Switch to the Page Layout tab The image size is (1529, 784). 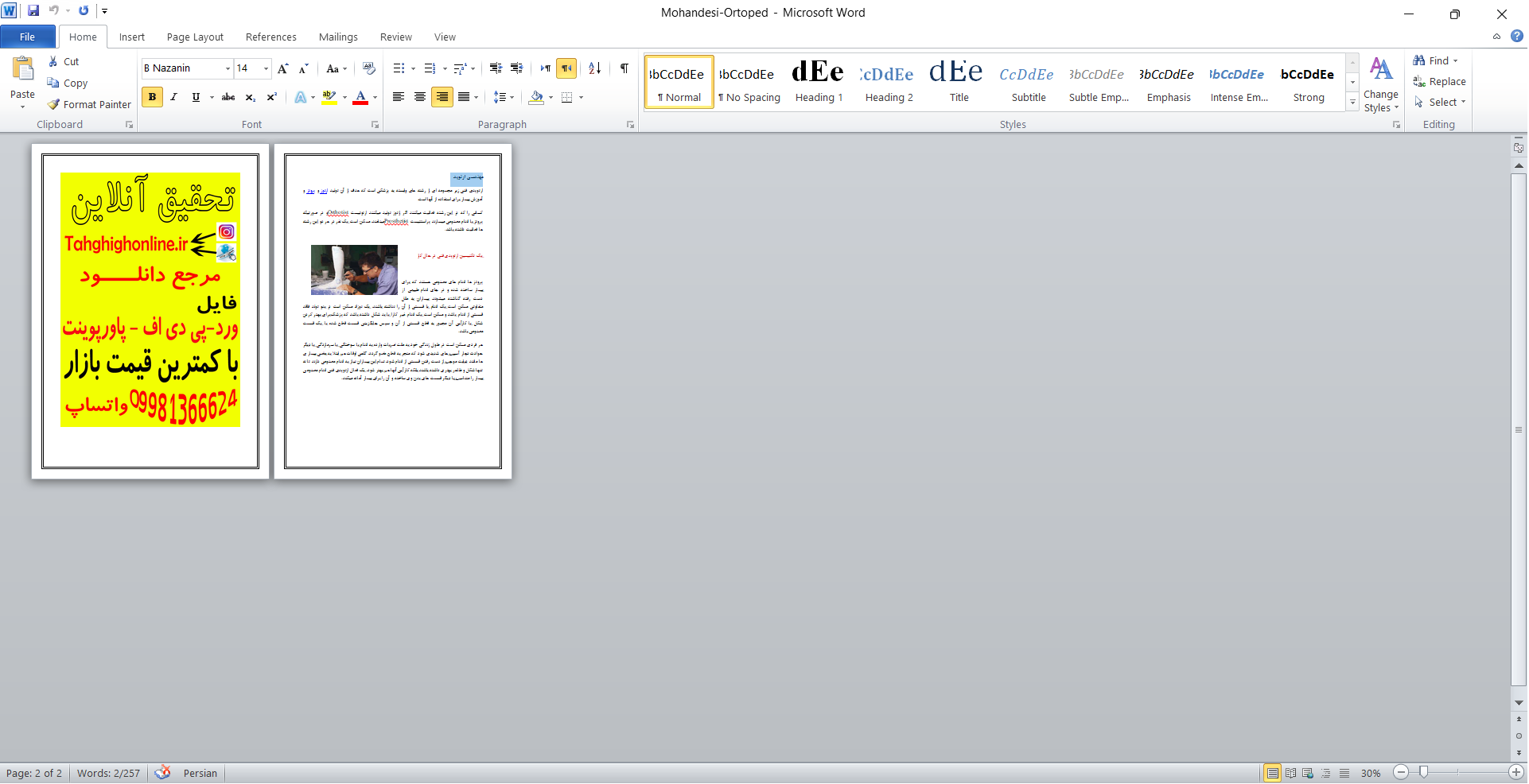coord(195,37)
